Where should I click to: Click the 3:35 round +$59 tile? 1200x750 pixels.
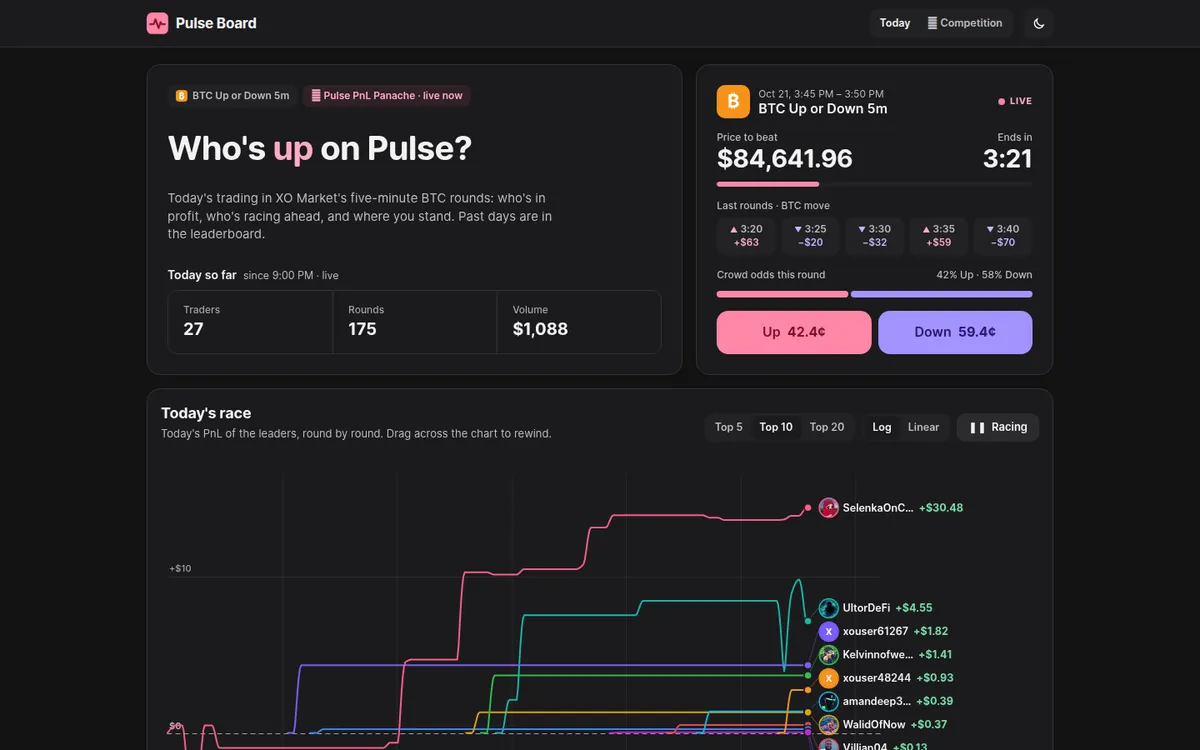(939, 236)
